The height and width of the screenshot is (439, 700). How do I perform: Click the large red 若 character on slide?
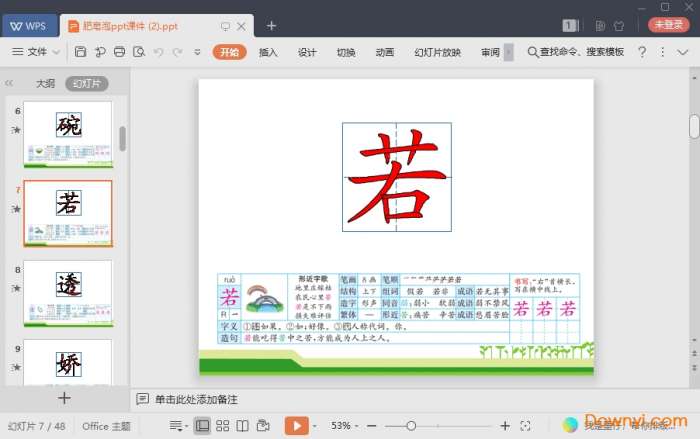tap(396, 177)
